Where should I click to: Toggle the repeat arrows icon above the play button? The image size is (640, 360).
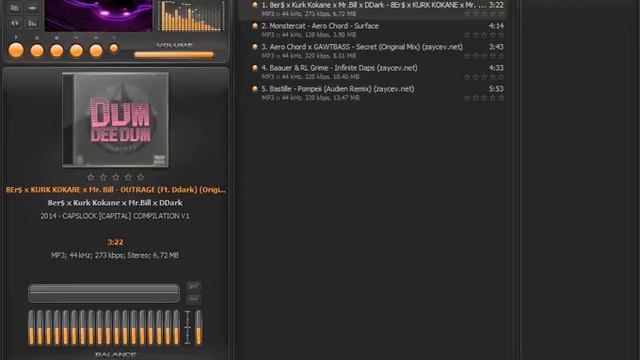click(x=15, y=23)
